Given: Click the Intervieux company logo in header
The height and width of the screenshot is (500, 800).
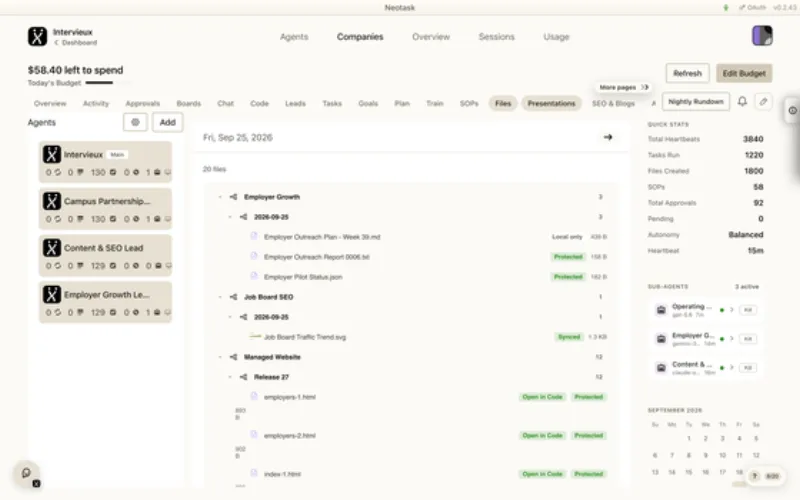Looking at the screenshot, I should (x=37, y=37).
